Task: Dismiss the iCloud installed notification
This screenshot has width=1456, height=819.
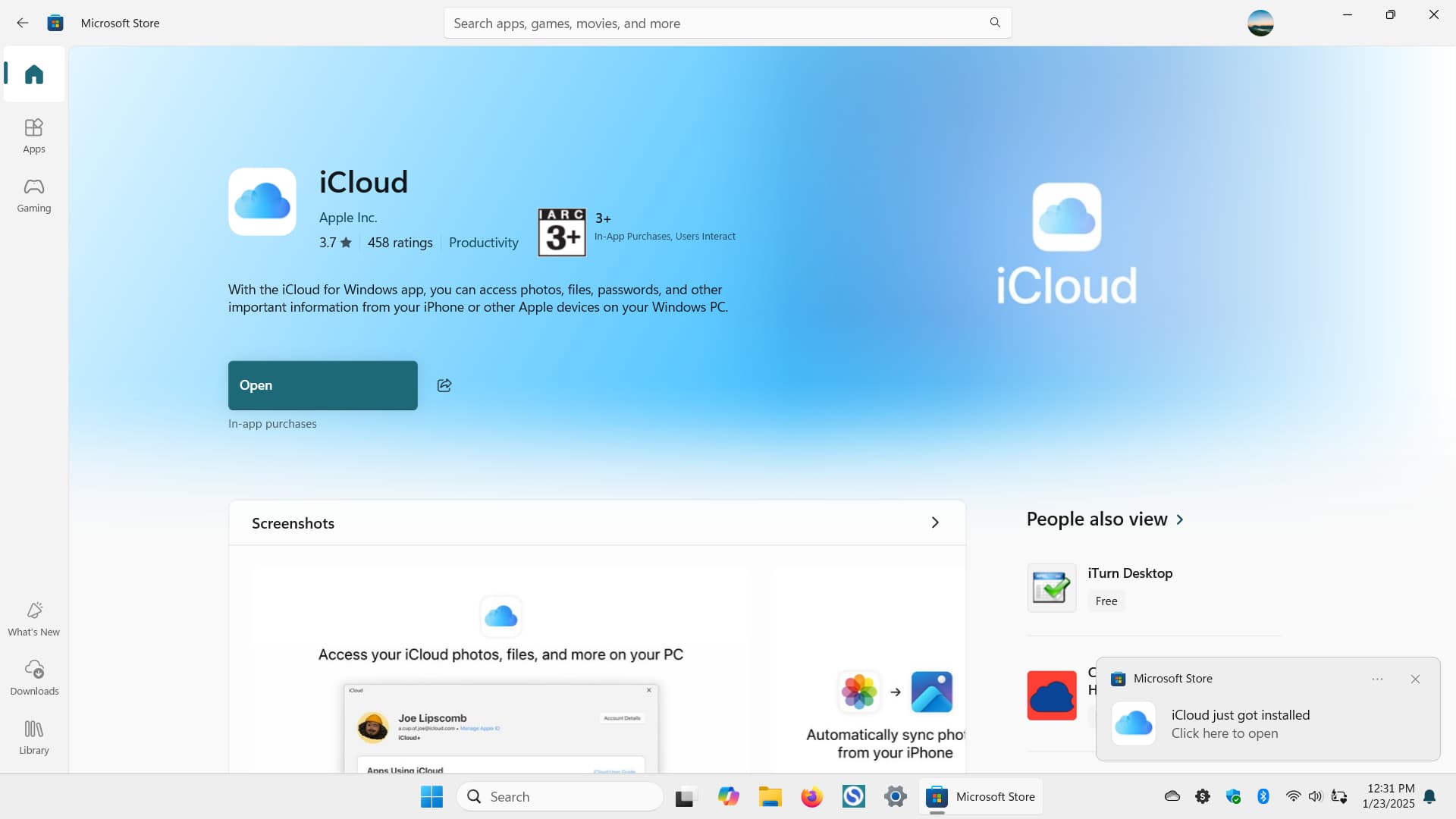Action: tap(1415, 679)
